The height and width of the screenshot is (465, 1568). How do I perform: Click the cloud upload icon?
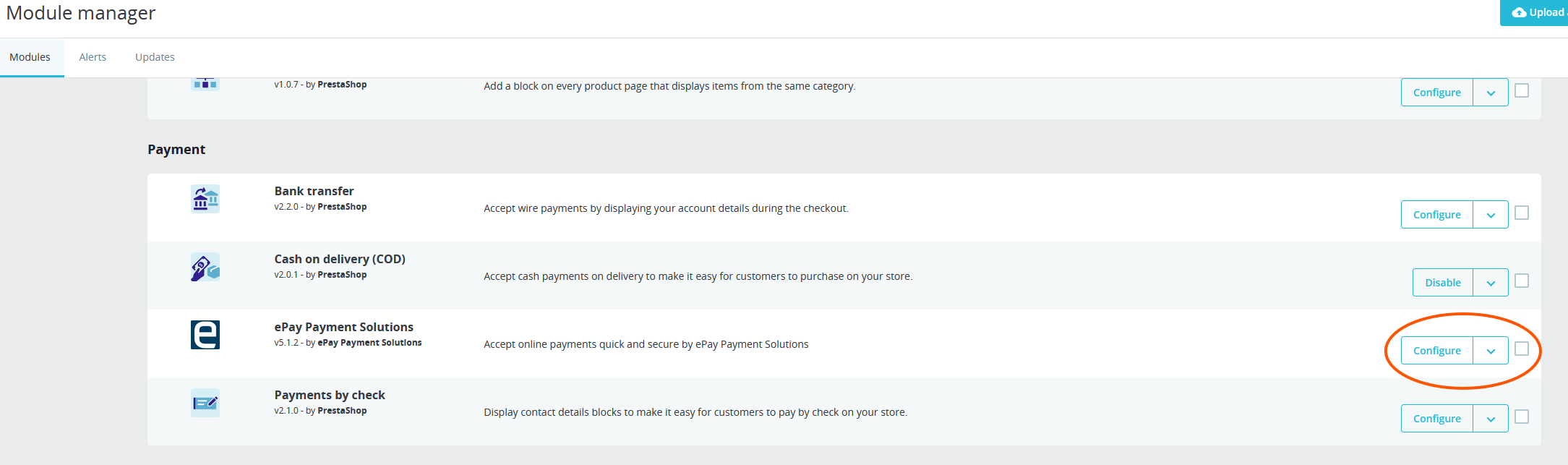[x=1519, y=12]
